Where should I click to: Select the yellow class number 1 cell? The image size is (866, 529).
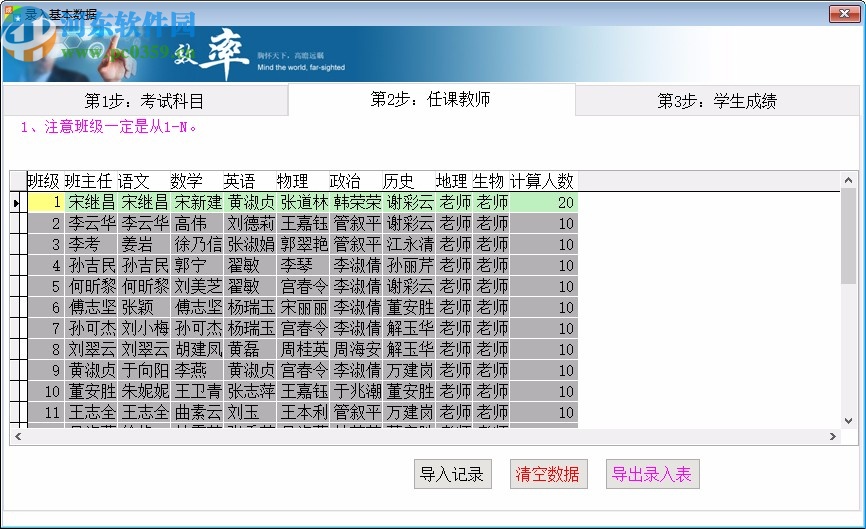(46, 203)
